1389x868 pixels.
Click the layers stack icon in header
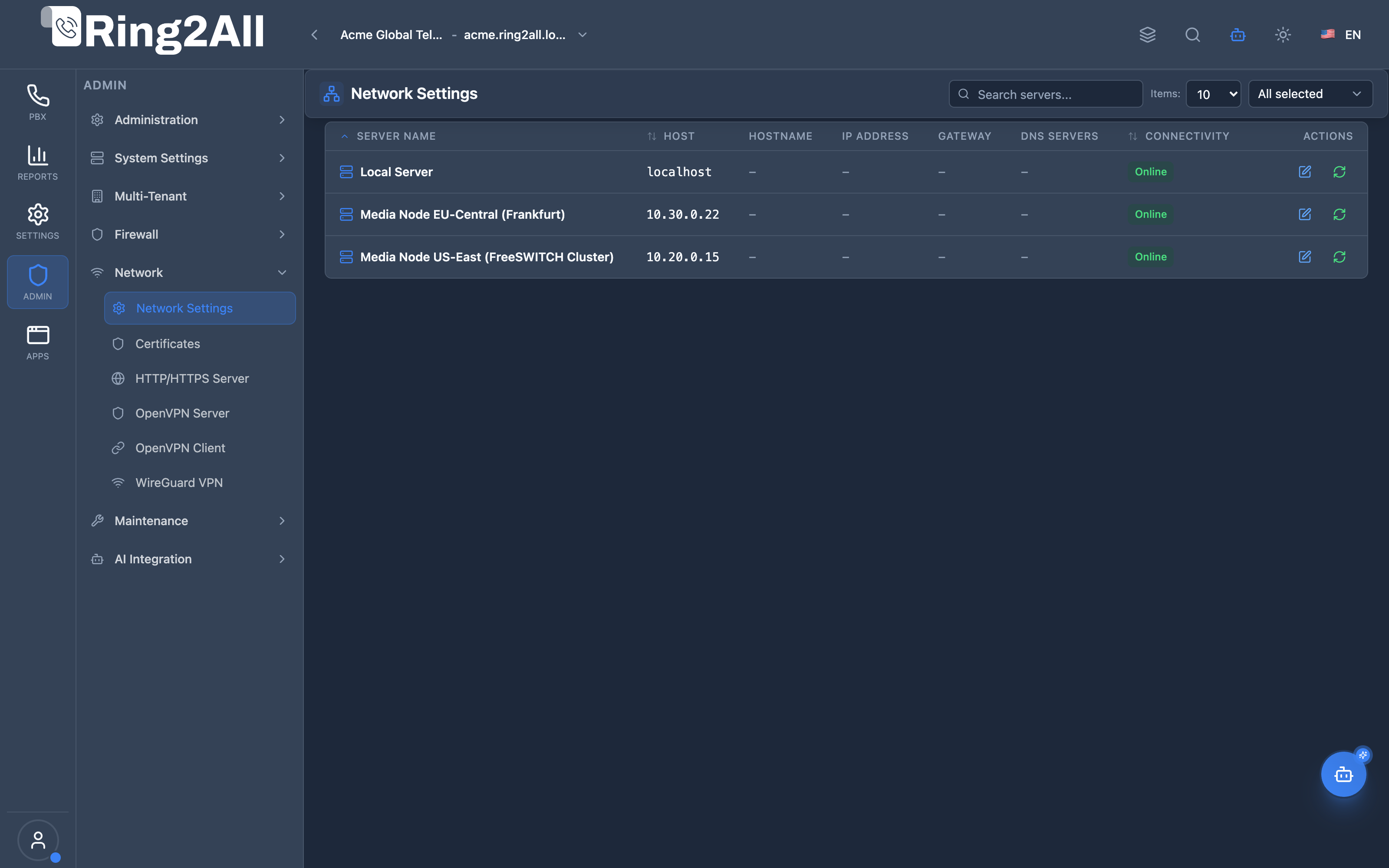1147,34
